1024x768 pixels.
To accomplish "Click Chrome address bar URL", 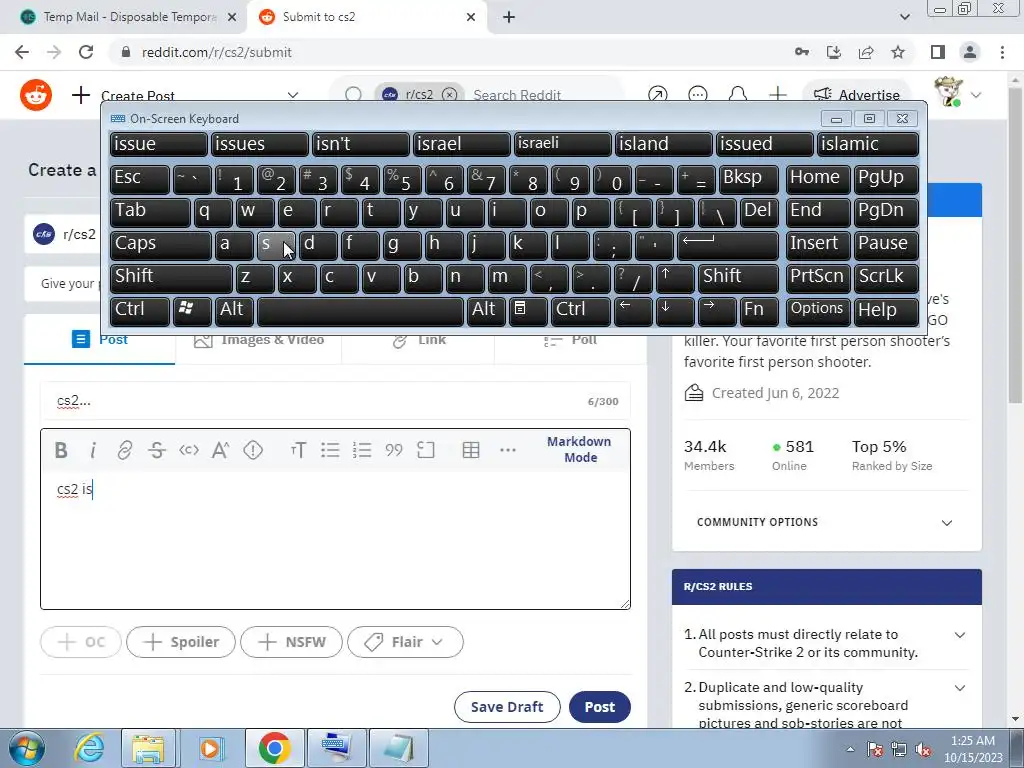I will (217, 52).
